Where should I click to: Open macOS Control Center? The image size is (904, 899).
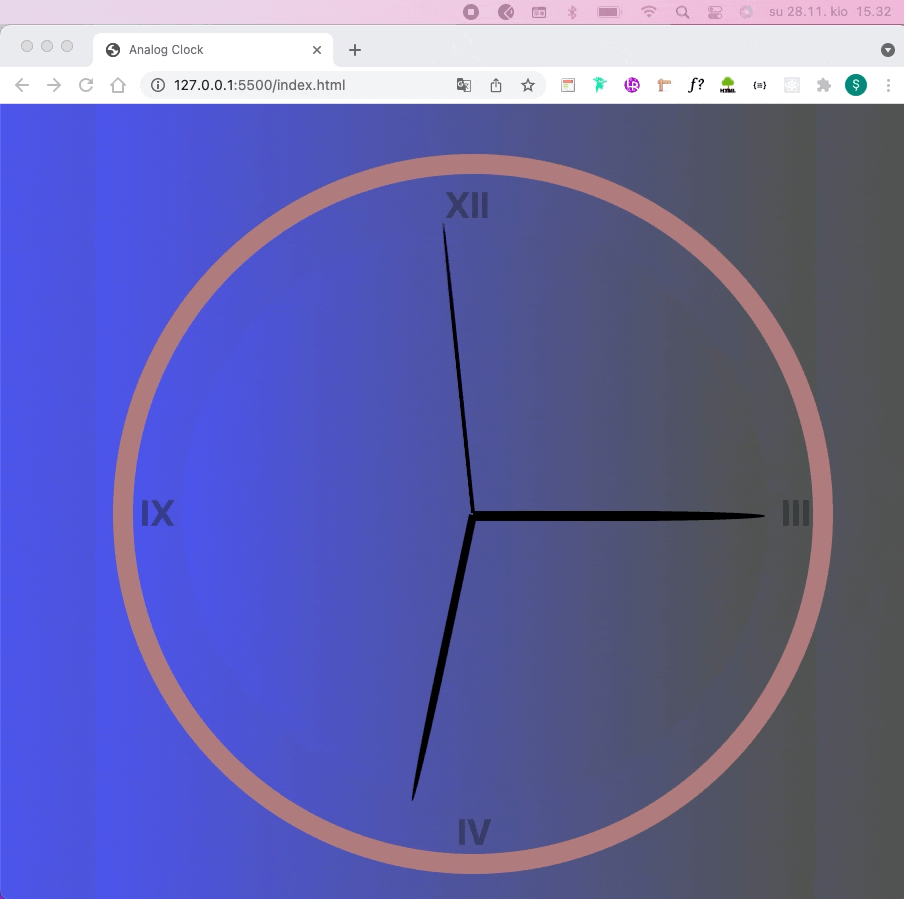coord(715,12)
